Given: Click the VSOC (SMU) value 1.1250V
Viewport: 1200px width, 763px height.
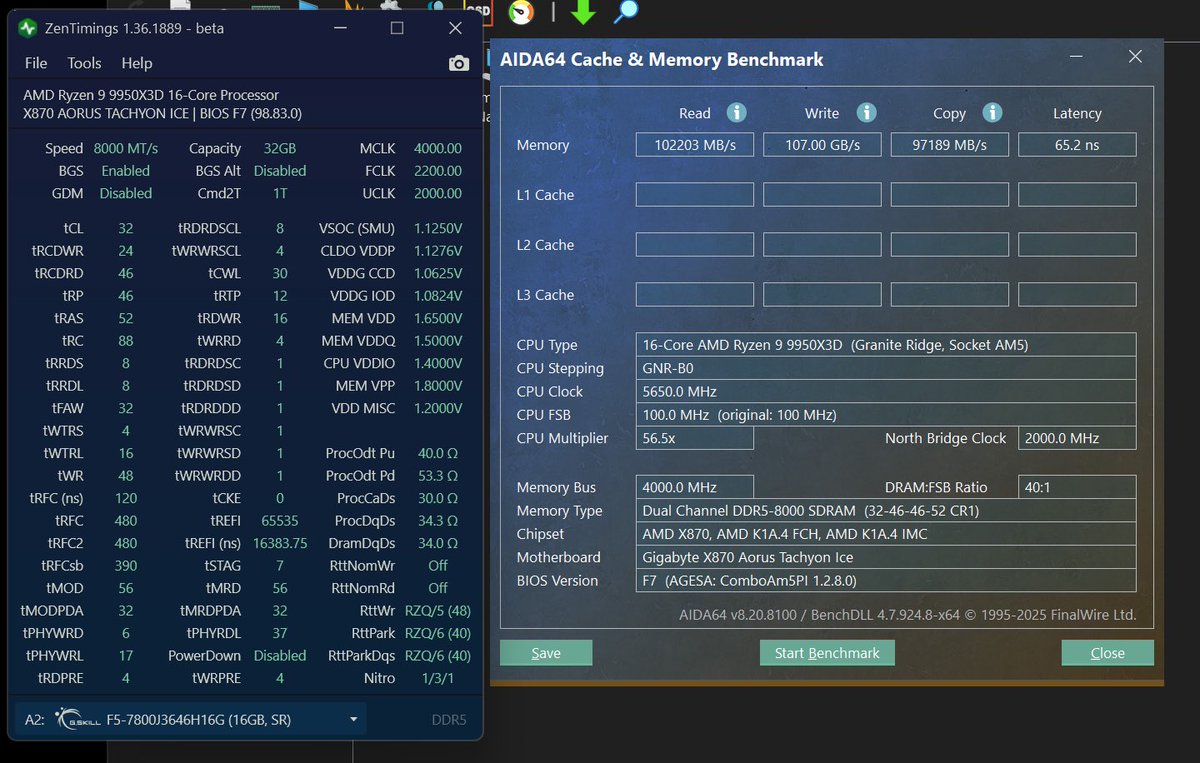Looking at the screenshot, I should (438, 228).
